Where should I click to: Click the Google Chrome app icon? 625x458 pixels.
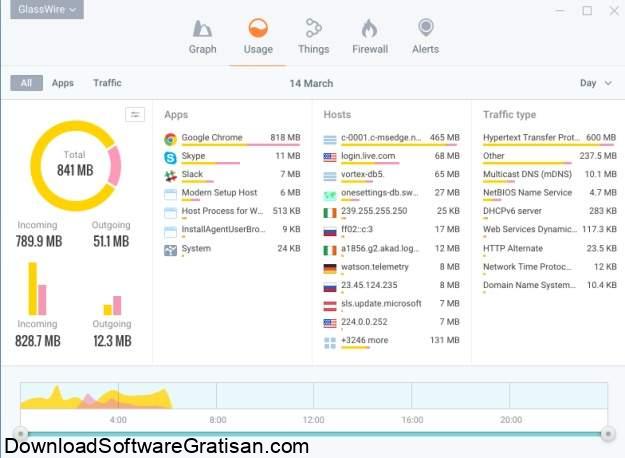point(171,139)
